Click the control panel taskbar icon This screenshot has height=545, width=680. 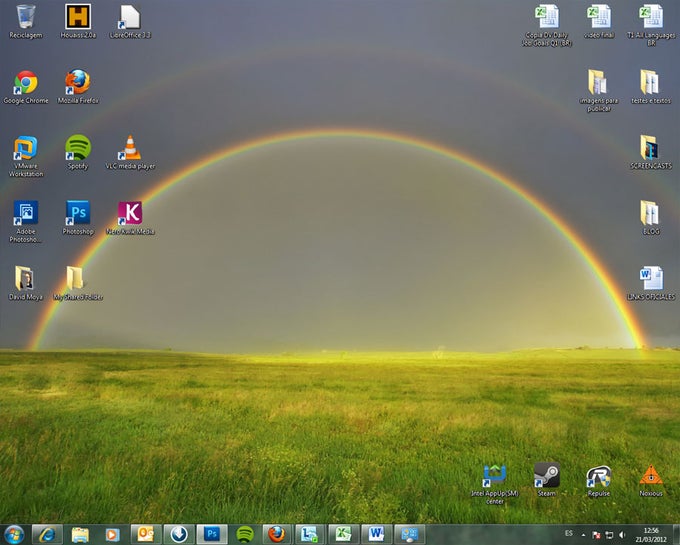409,535
